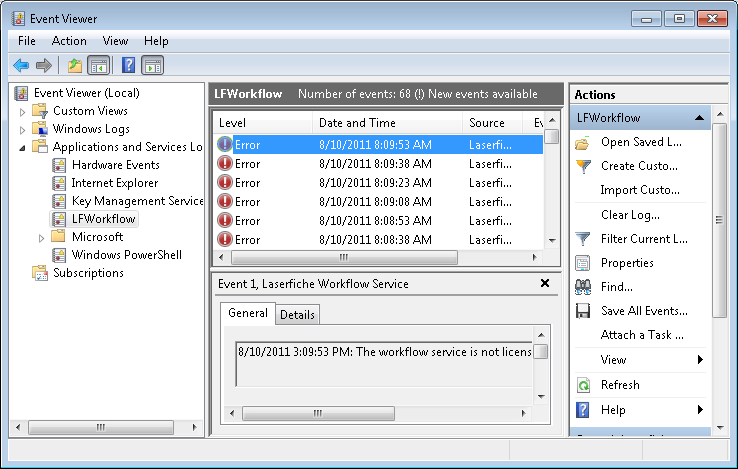The height and width of the screenshot is (469, 738).
Task: Select the Internet Explorer log
Action: (114, 183)
